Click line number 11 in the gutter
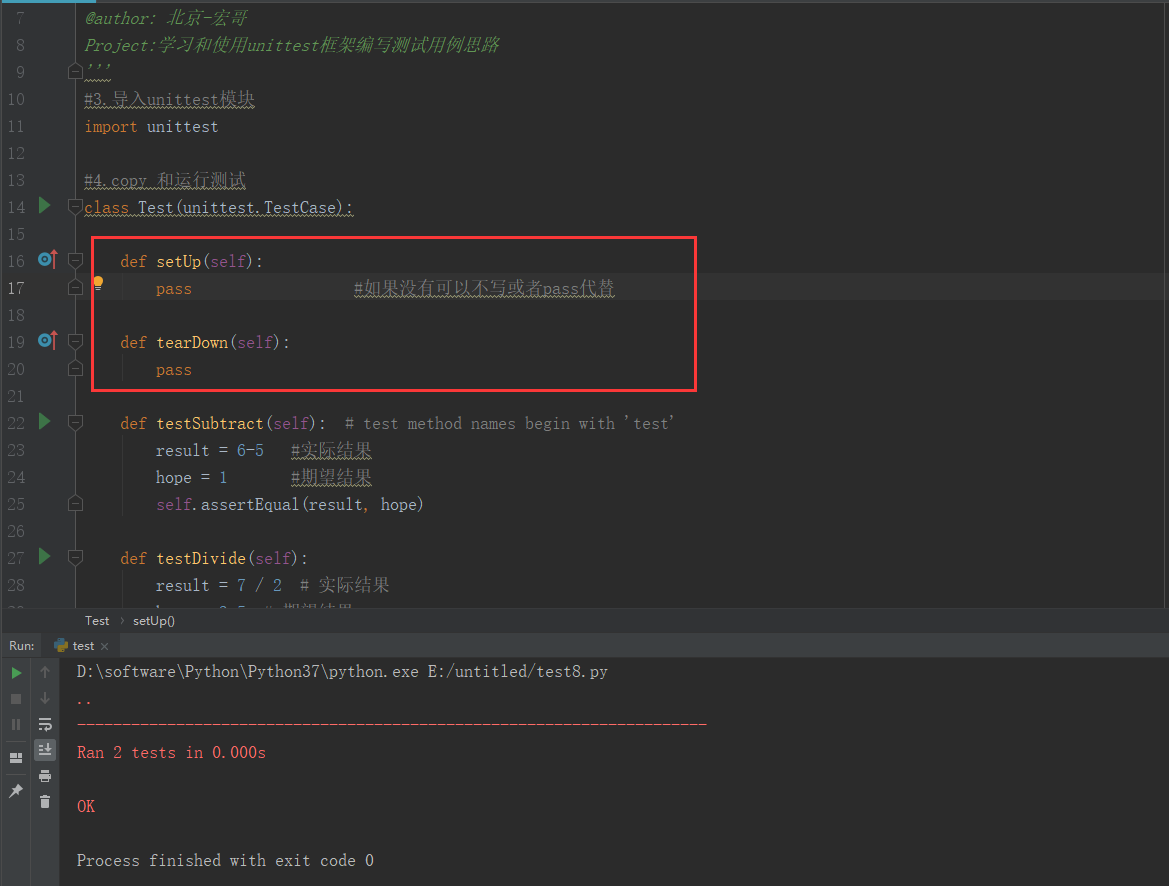 coord(16,126)
